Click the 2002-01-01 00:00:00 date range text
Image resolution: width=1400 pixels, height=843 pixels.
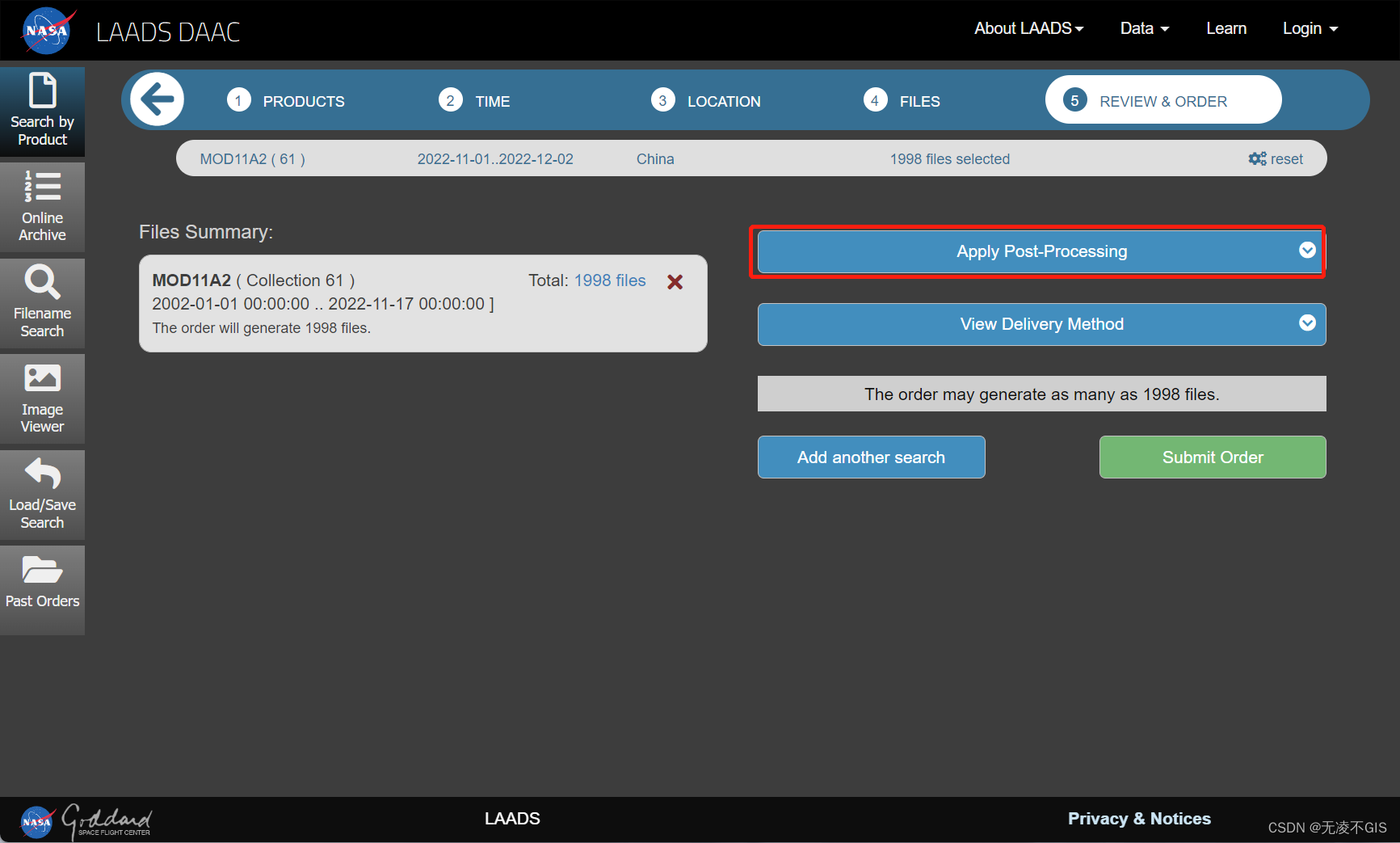point(323,304)
